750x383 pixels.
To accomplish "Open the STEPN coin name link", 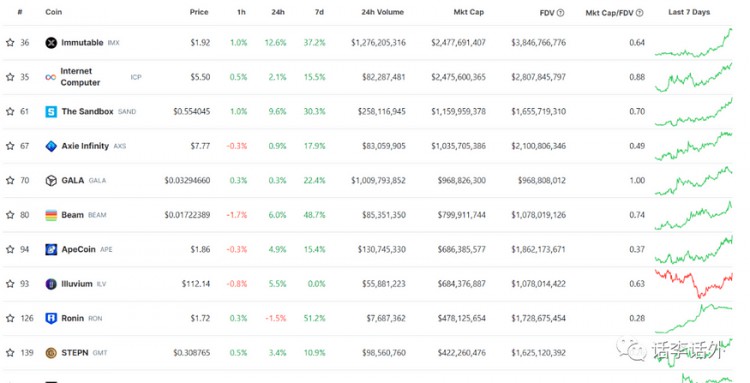I will tap(75, 352).
